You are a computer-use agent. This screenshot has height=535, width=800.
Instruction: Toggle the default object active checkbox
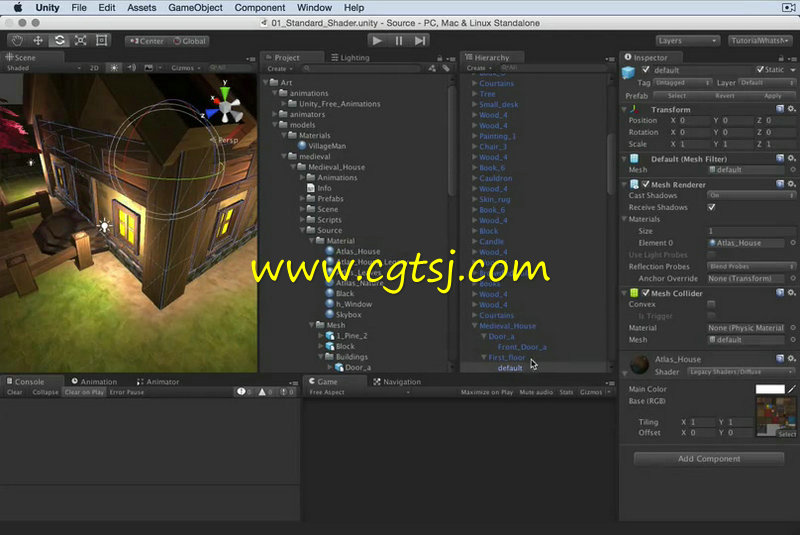[646, 69]
